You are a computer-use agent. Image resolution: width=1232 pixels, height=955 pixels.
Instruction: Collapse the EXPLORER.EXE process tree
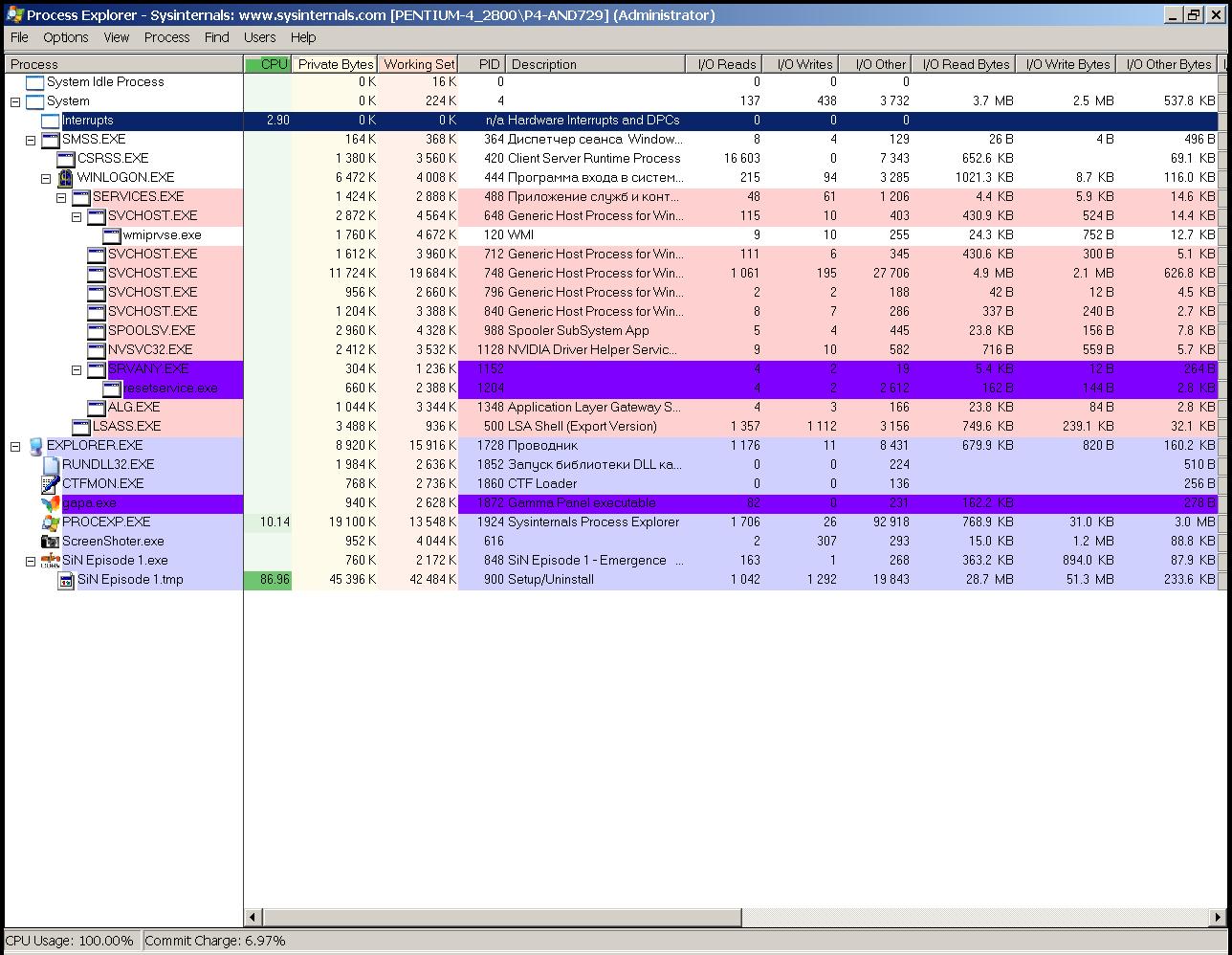15,446
